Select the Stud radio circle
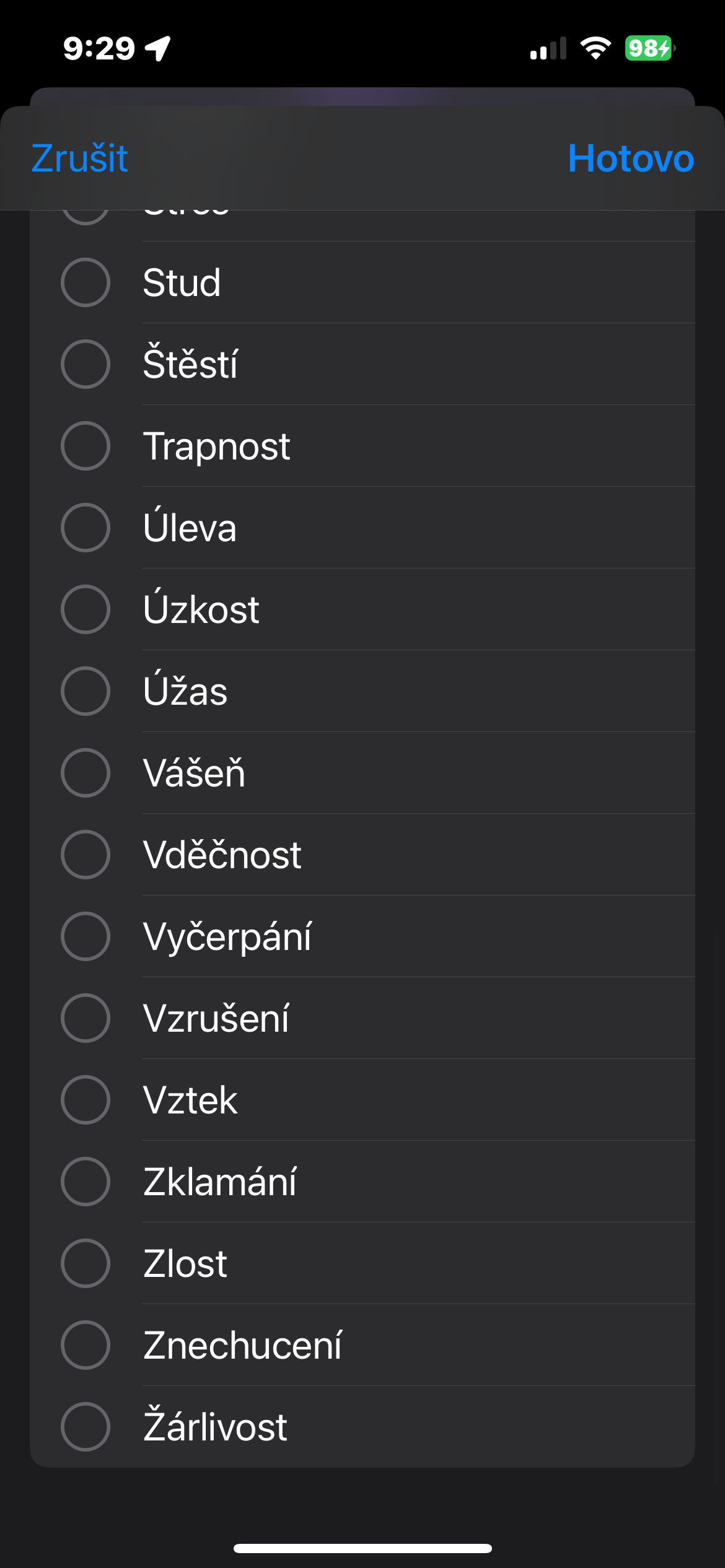The height and width of the screenshot is (1568, 725). pos(86,282)
